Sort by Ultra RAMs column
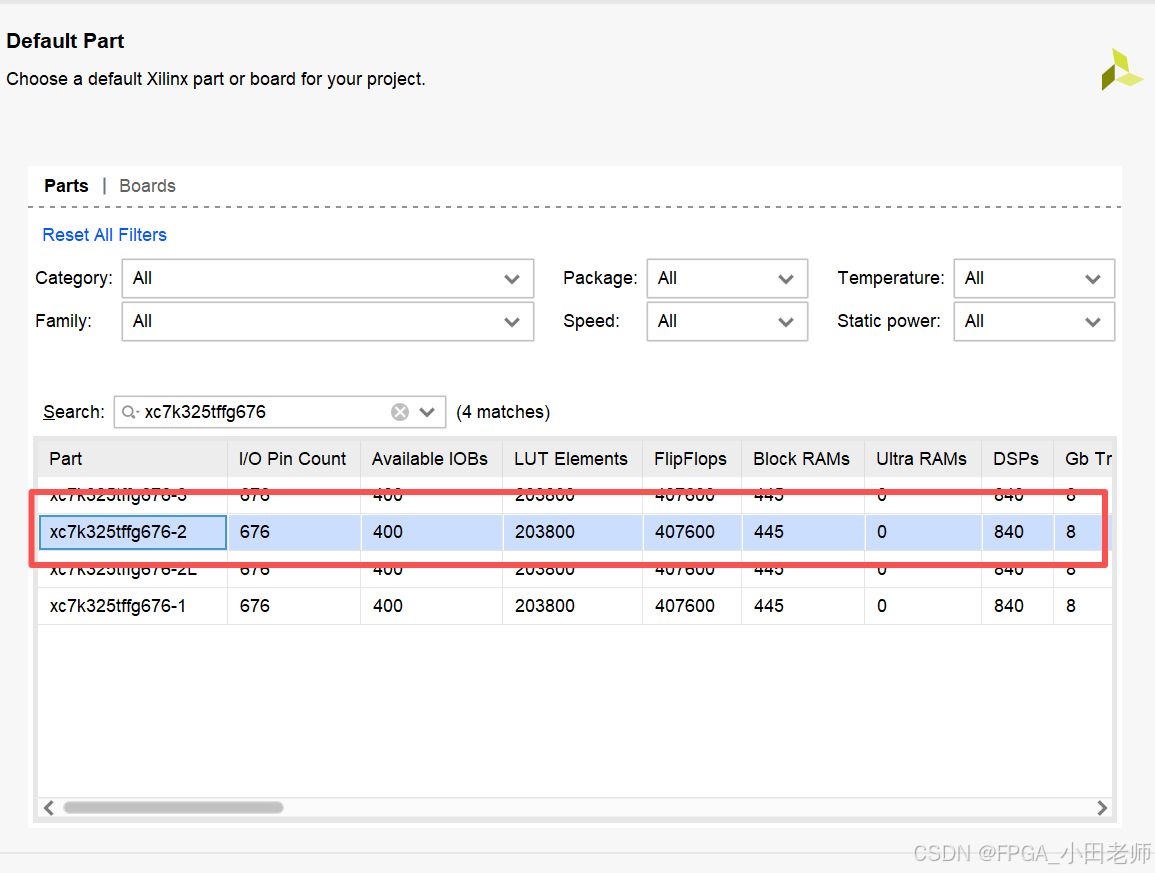Image resolution: width=1155 pixels, height=873 pixels. (x=923, y=459)
